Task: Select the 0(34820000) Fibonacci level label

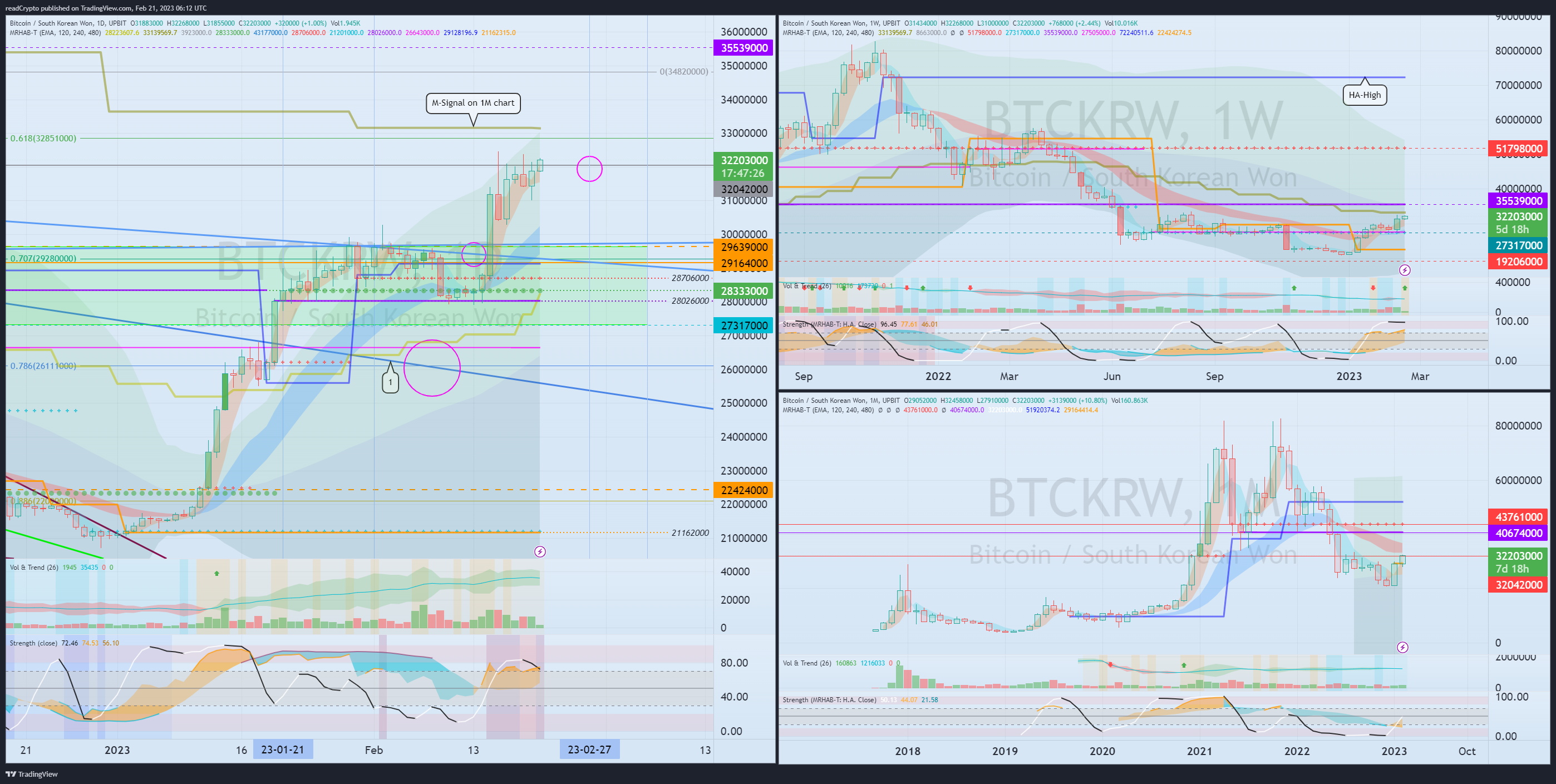Action: coord(684,71)
